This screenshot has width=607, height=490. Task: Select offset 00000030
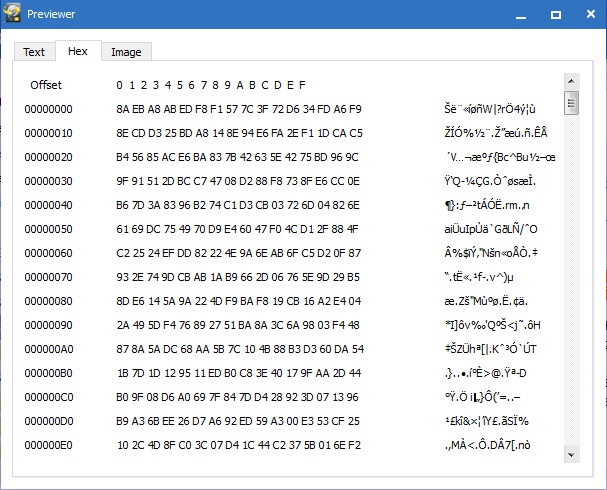pos(48,181)
